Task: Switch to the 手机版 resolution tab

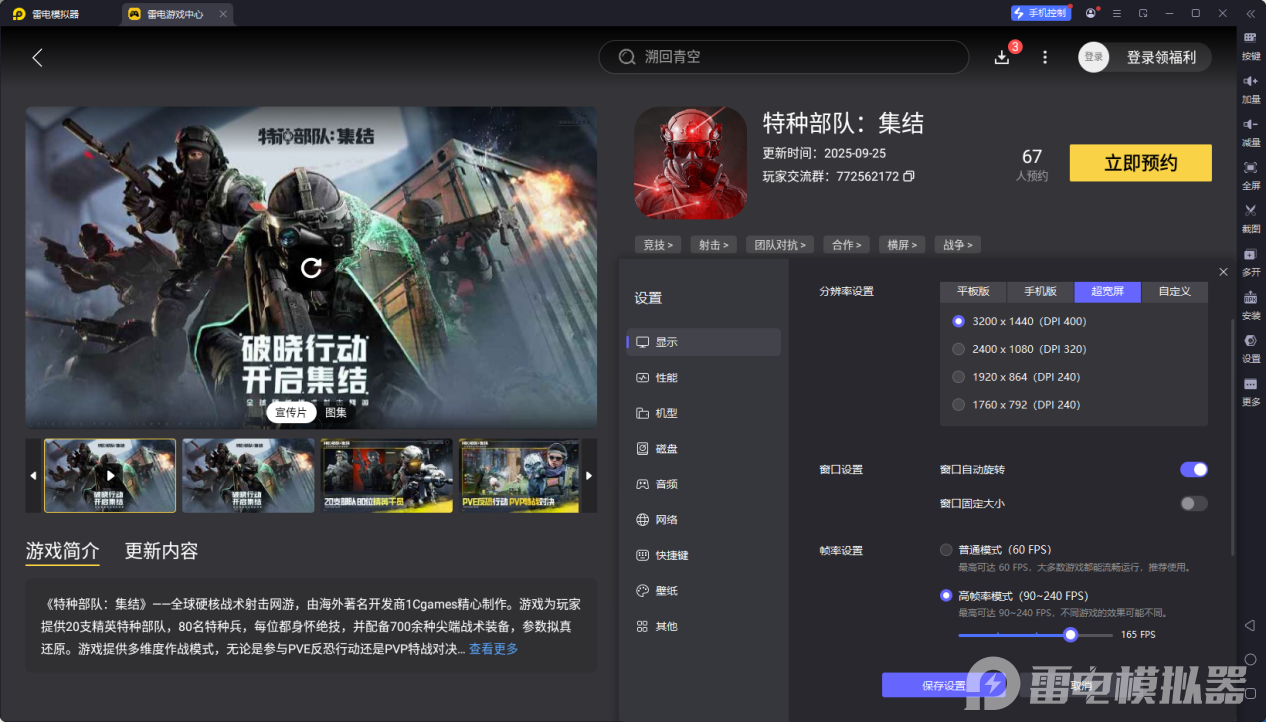Action: pyautogui.click(x=1039, y=291)
